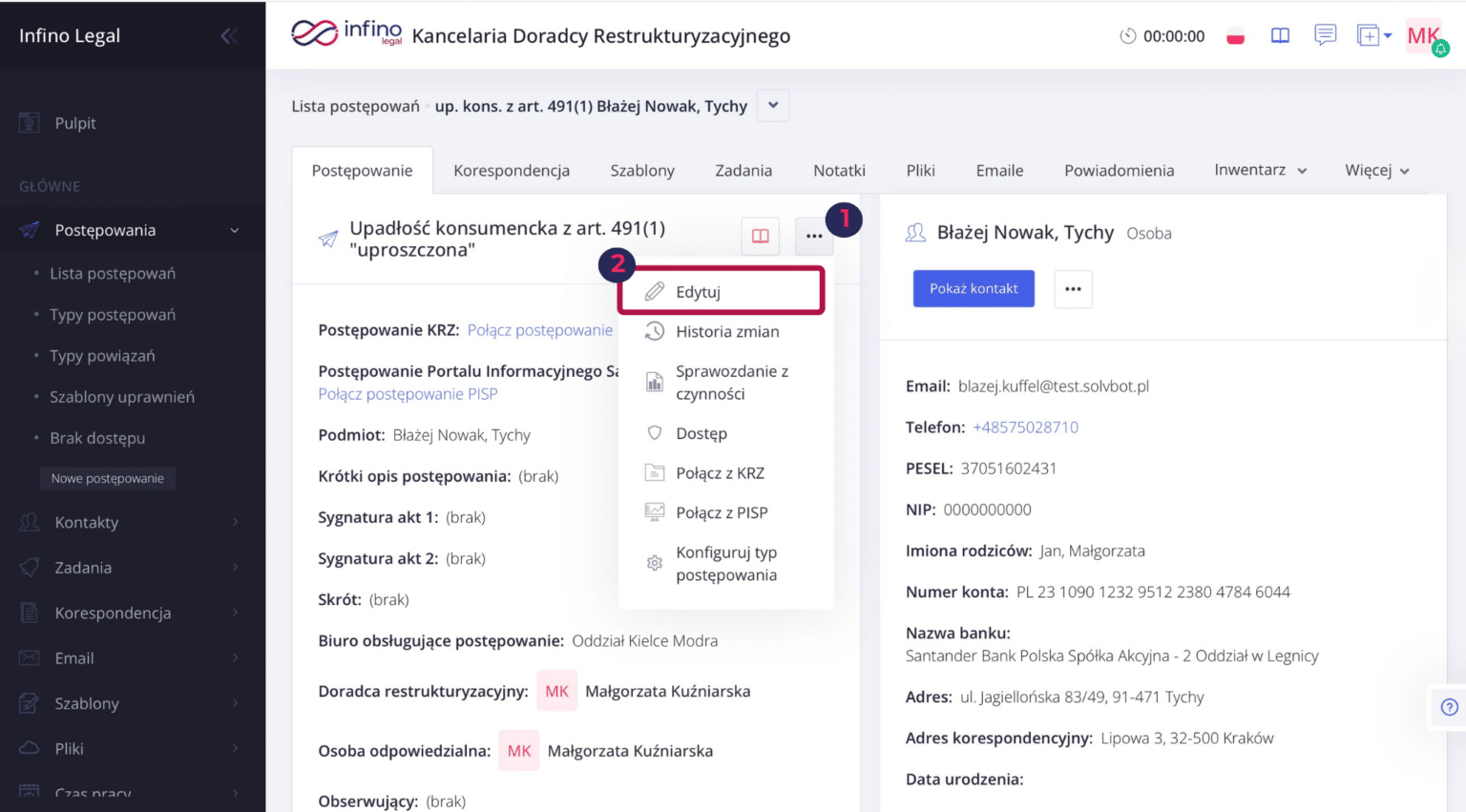Viewport: 1466px width, 812px height.
Task: Expand Korespondencja in the sidebar
Action: (x=133, y=613)
